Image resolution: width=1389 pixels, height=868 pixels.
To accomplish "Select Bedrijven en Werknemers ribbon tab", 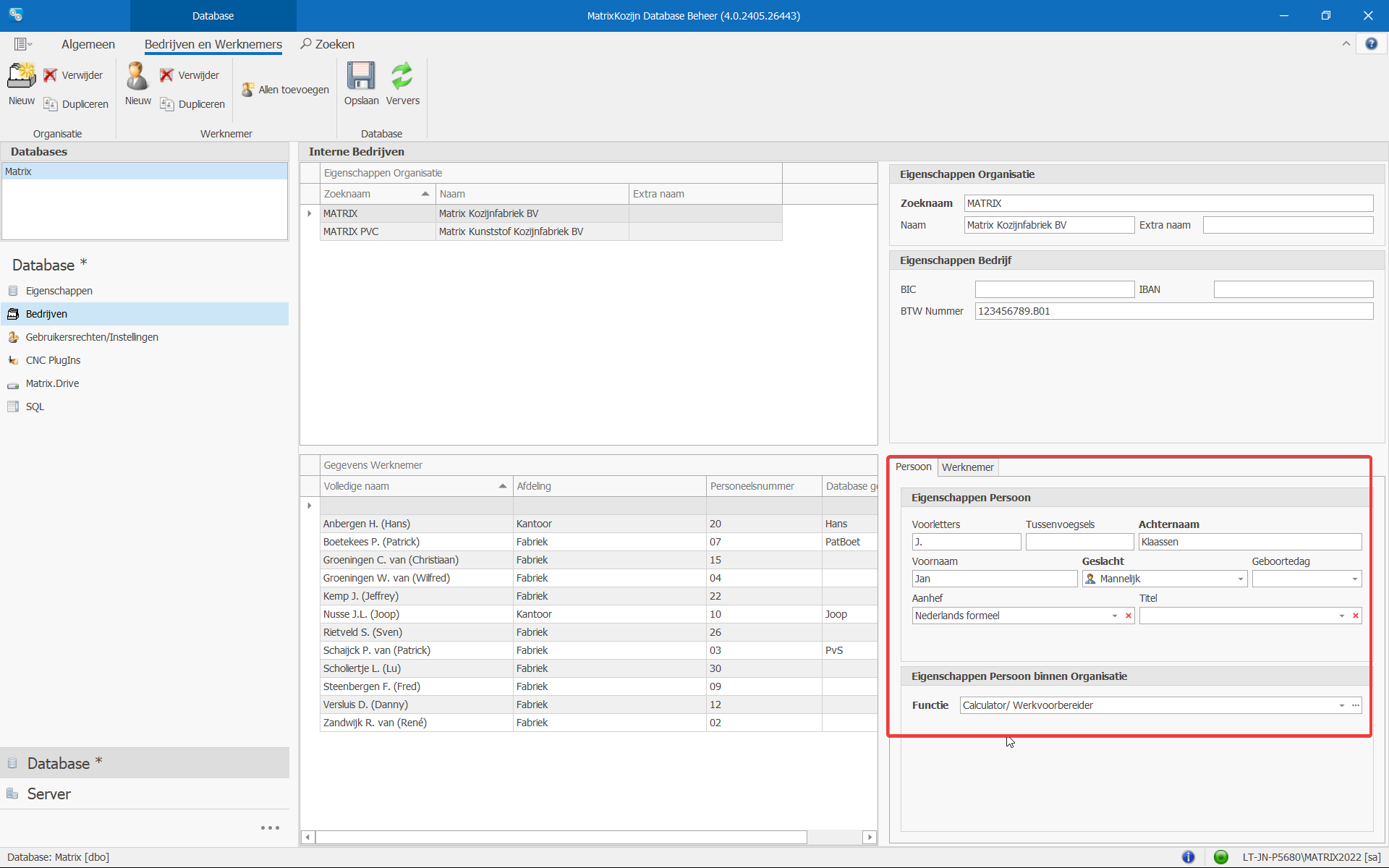I will 213,44.
